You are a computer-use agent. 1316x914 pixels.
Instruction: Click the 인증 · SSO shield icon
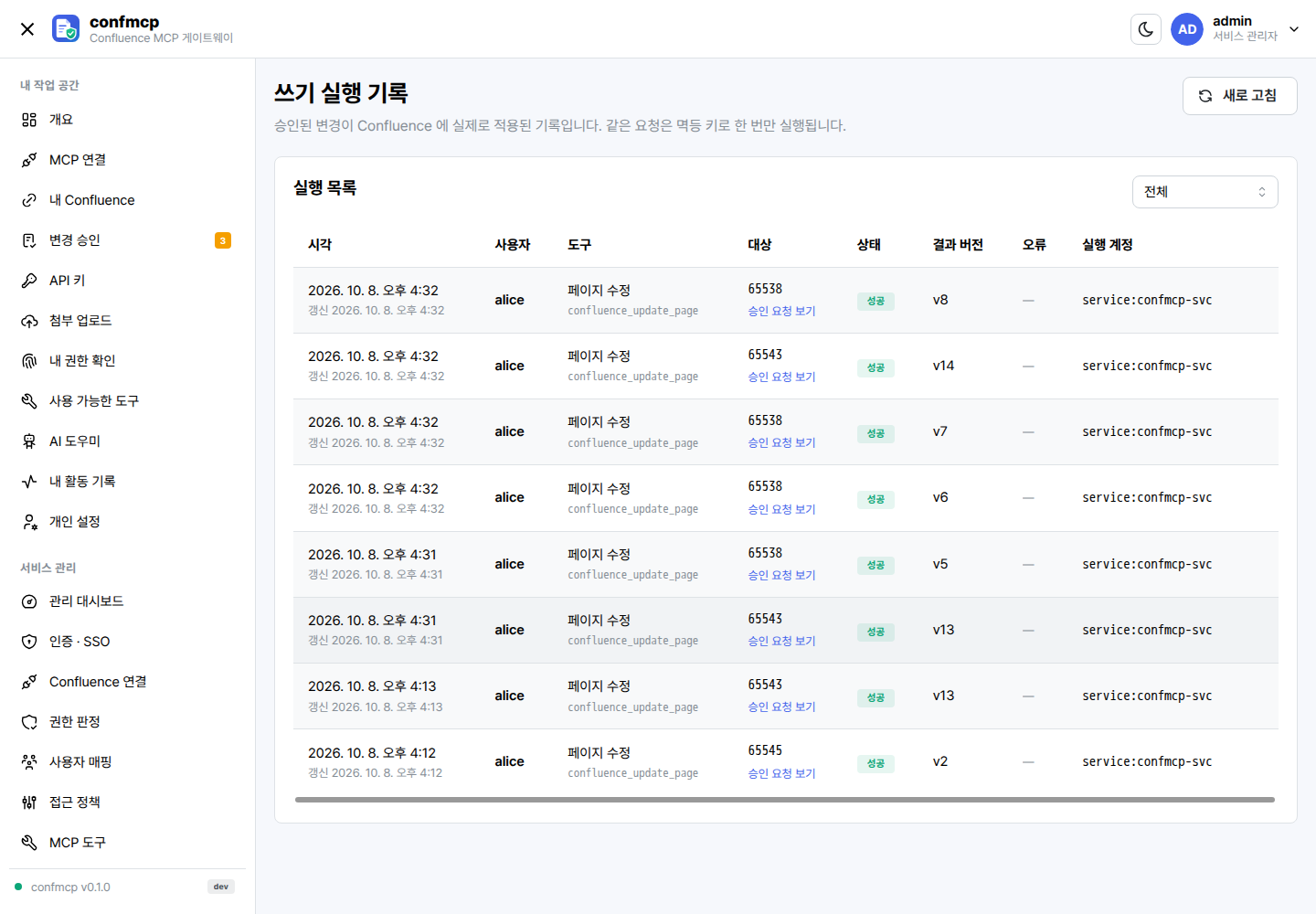click(29, 642)
